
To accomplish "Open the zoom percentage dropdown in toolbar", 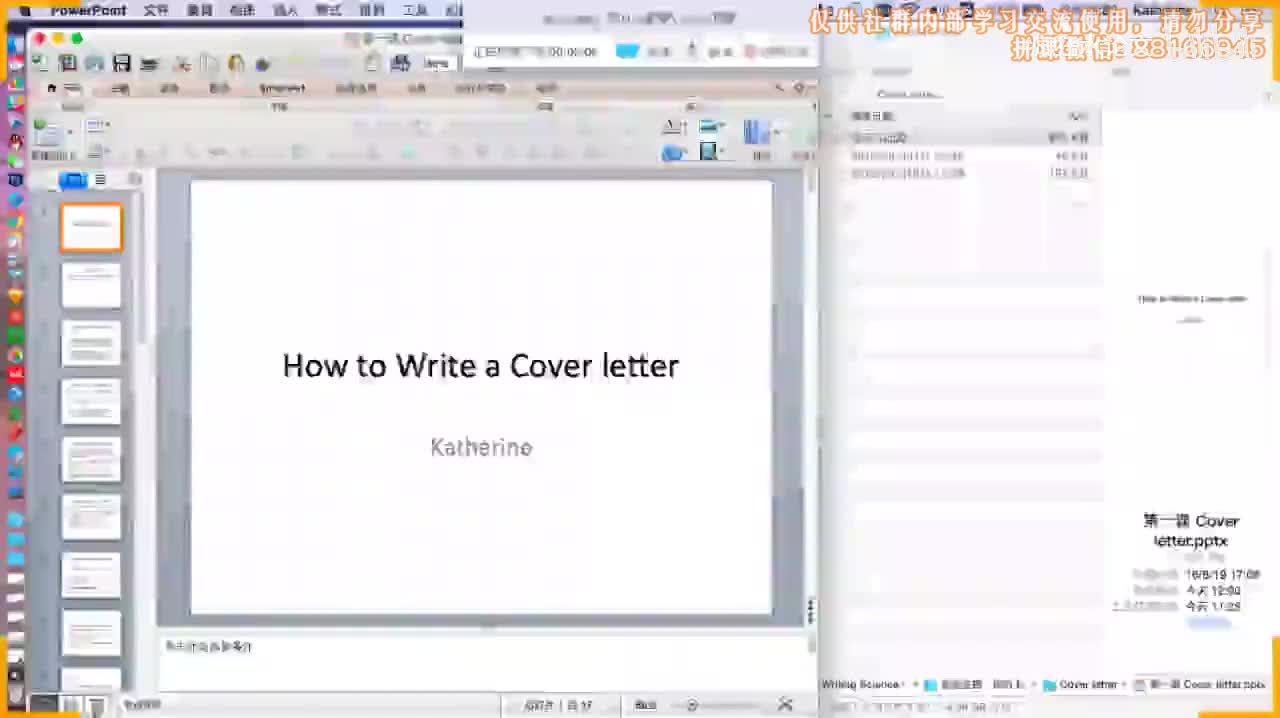I will 437,63.
